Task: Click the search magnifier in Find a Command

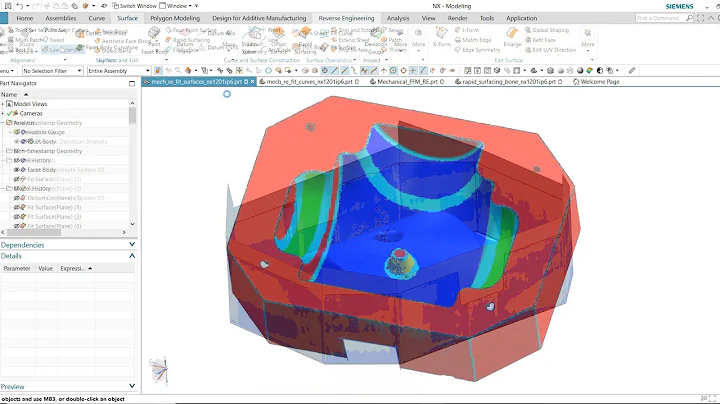Action: click(689, 18)
